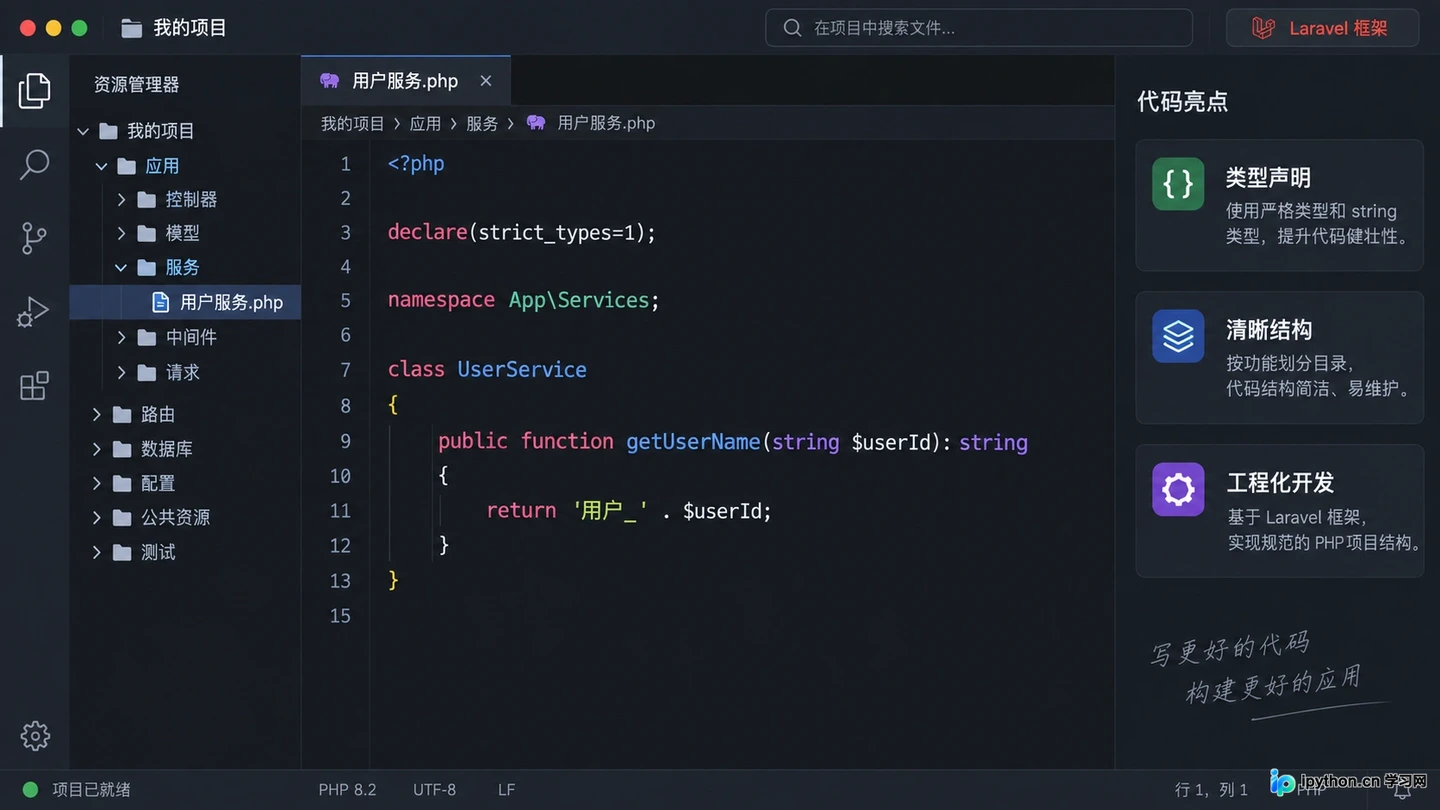Open the Run and Debug icon
This screenshot has width=1440, height=810.
(x=34, y=312)
